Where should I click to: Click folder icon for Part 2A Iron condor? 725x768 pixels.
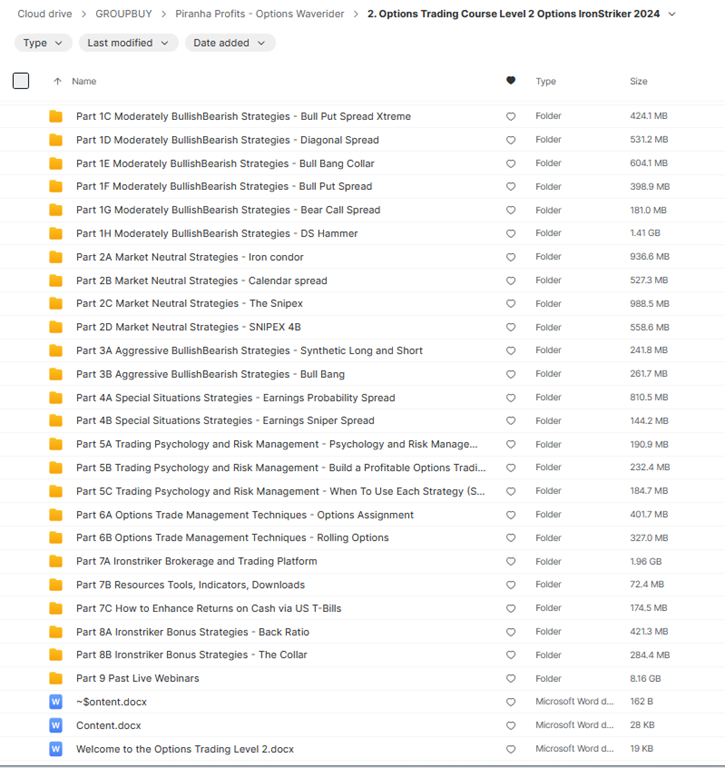tap(56, 257)
